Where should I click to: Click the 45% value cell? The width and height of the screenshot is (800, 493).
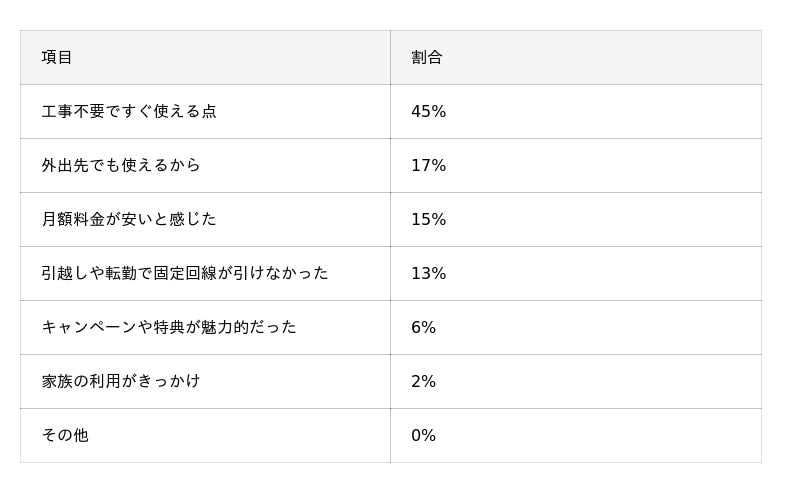428,112
